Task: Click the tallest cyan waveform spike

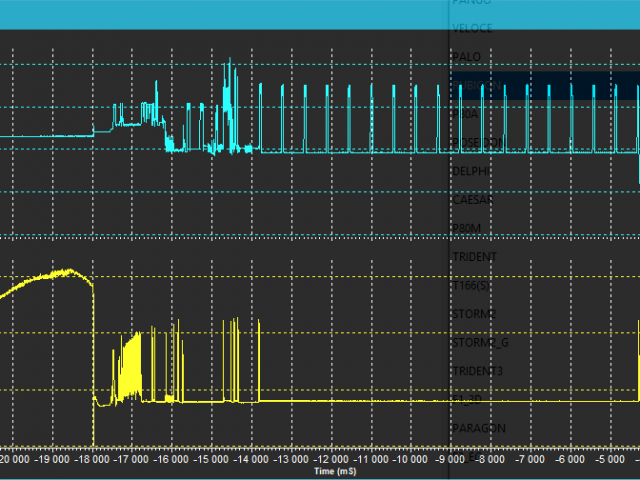Action: [229, 62]
